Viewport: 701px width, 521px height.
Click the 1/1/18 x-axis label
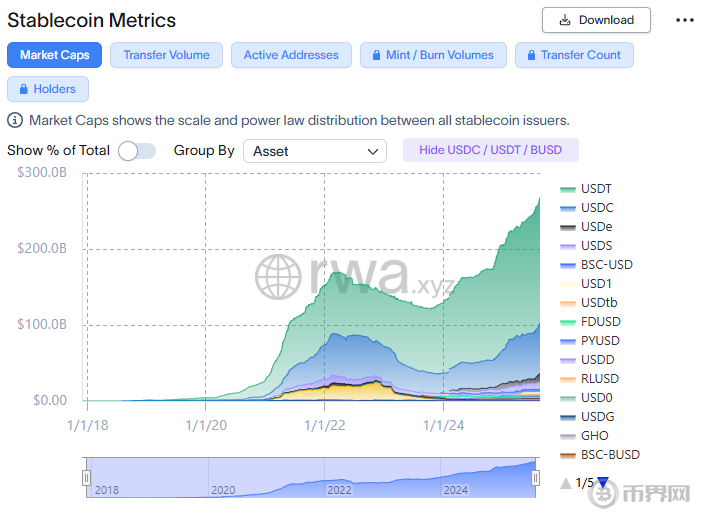(88, 425)
